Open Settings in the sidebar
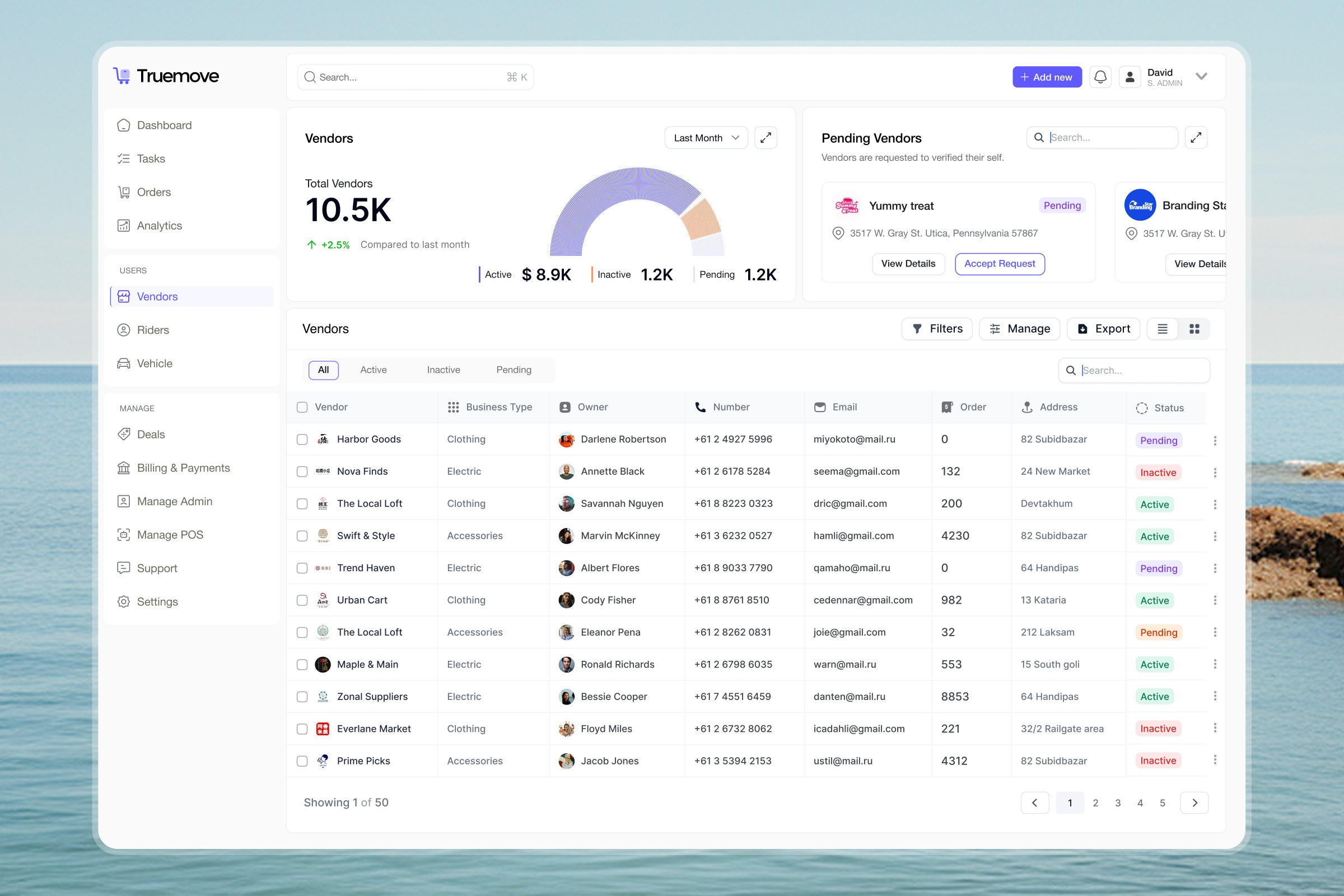Screen dimensions: 1344x896 coord(157,601)
